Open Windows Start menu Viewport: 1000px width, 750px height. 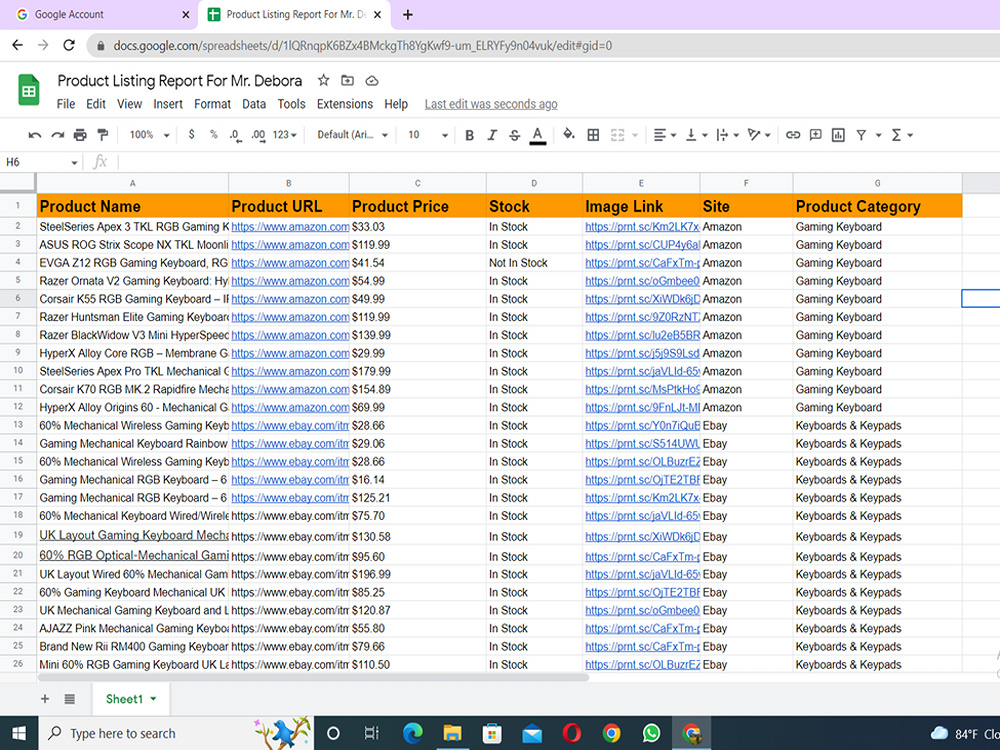coord(18,733)
